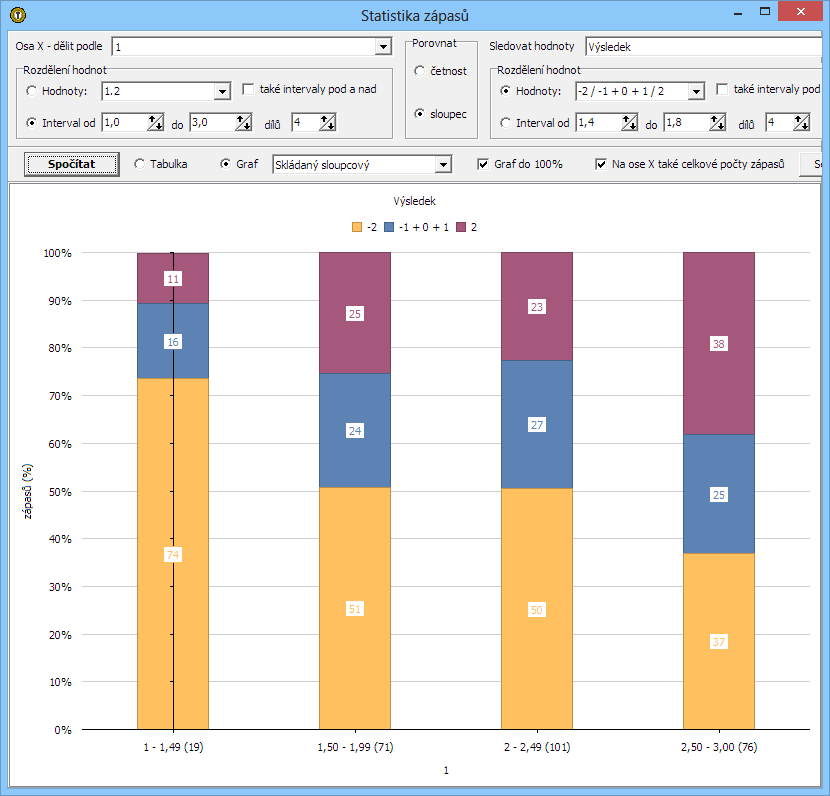Screen dimensions: 830x796
Task: Open the chart type dropdown 'Skládaný sloupcový'
Action: (444, 165)
